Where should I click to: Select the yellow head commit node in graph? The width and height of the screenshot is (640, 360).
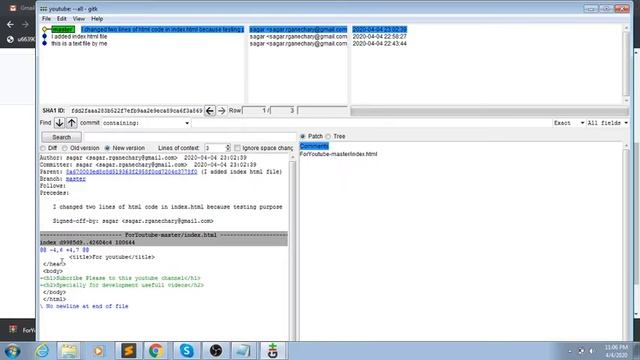pyautogui.click(x=45, y=29)
